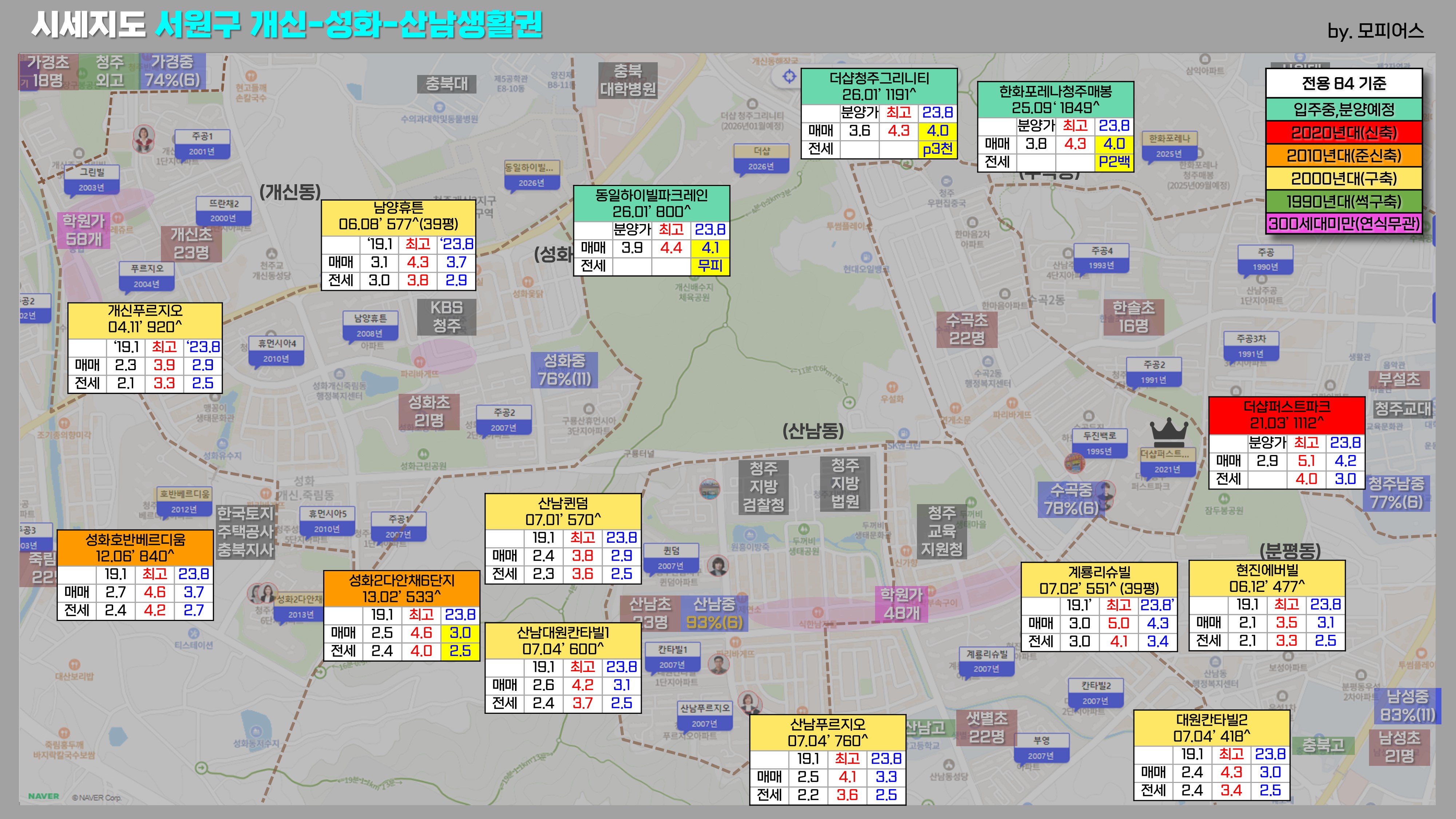Select the 칸타빌2 2007년 map marker
Screen dimensions: 1456x819
click(1095, 693)
